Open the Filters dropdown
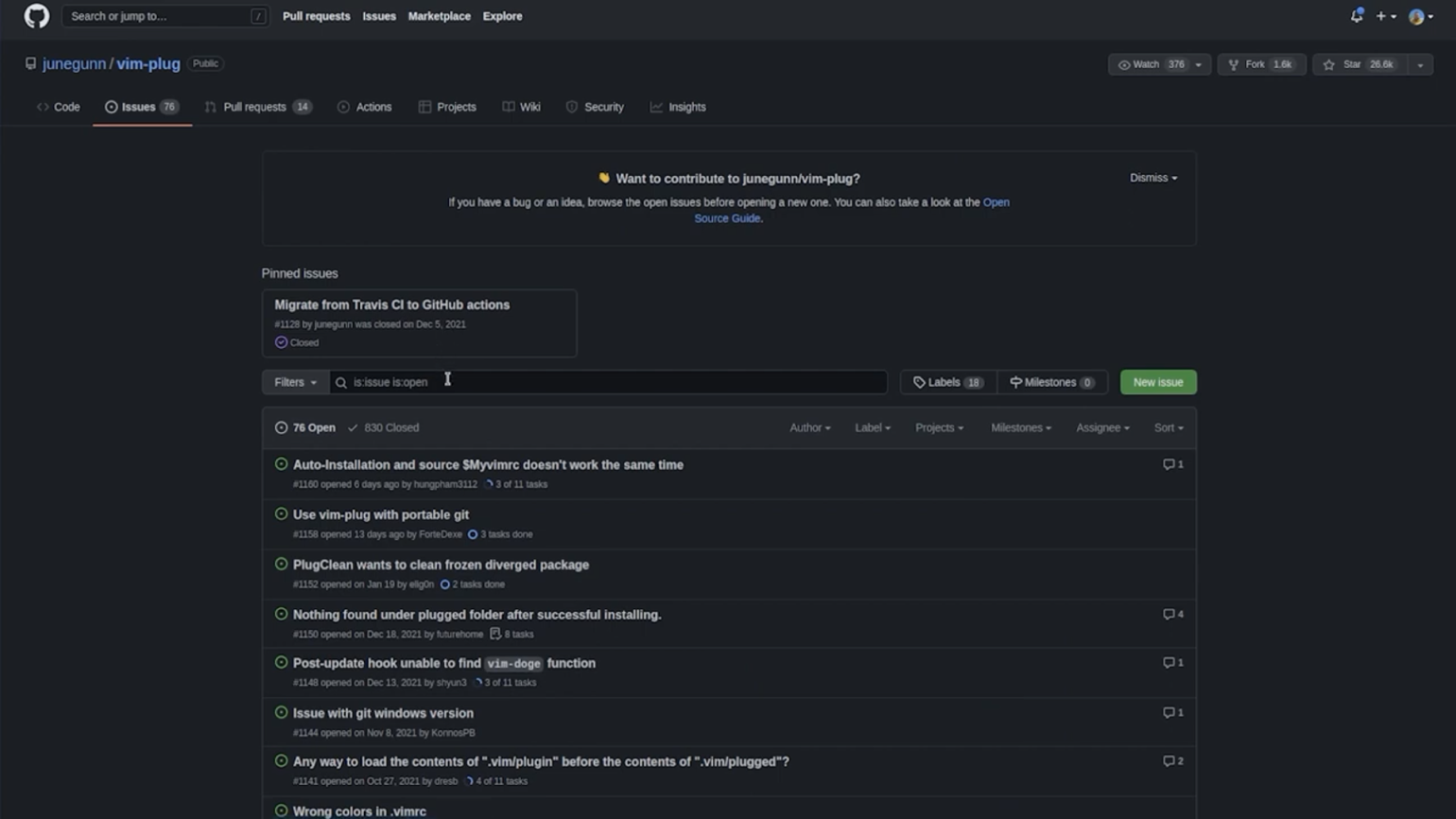The width and height of the screenshot is (1456, 819). click(295, 382)
